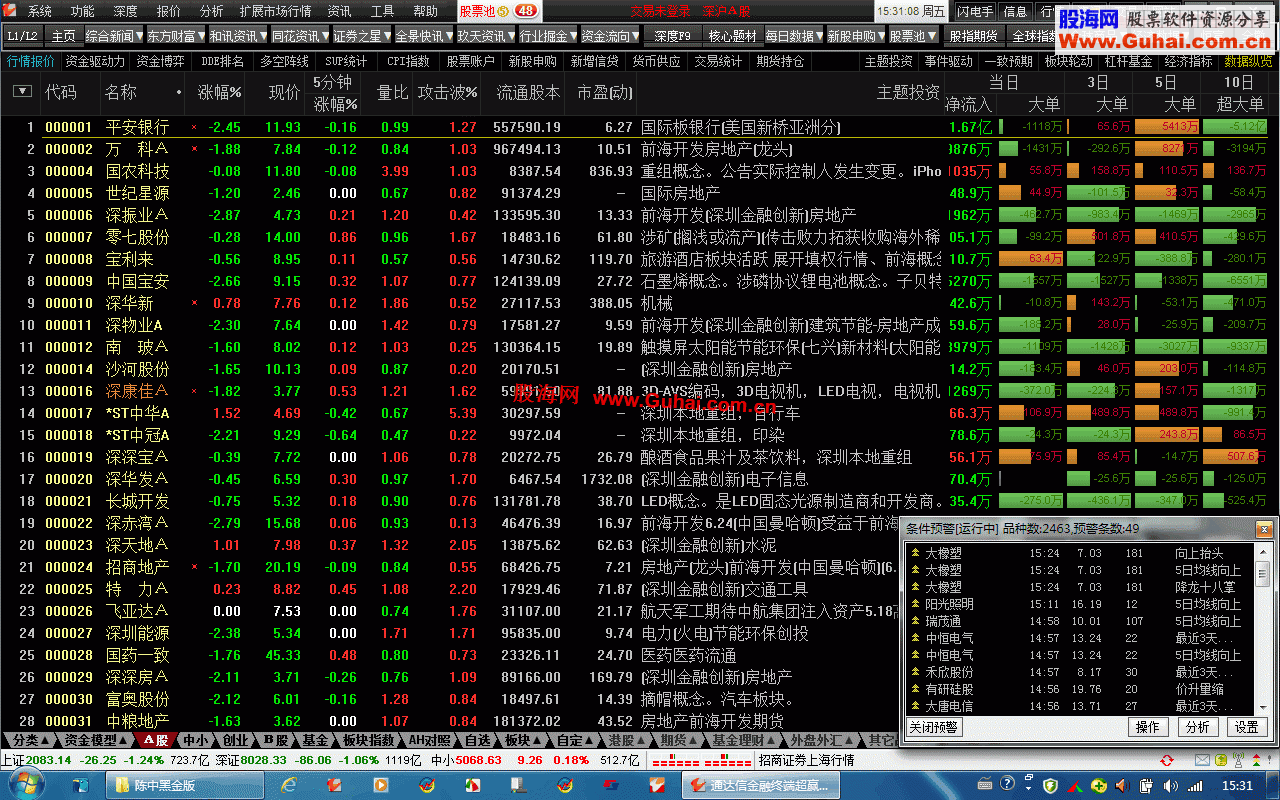Open the 综合新闻 dropdown
Viewport: 1280px width, 800px height.
click(114, 36)
